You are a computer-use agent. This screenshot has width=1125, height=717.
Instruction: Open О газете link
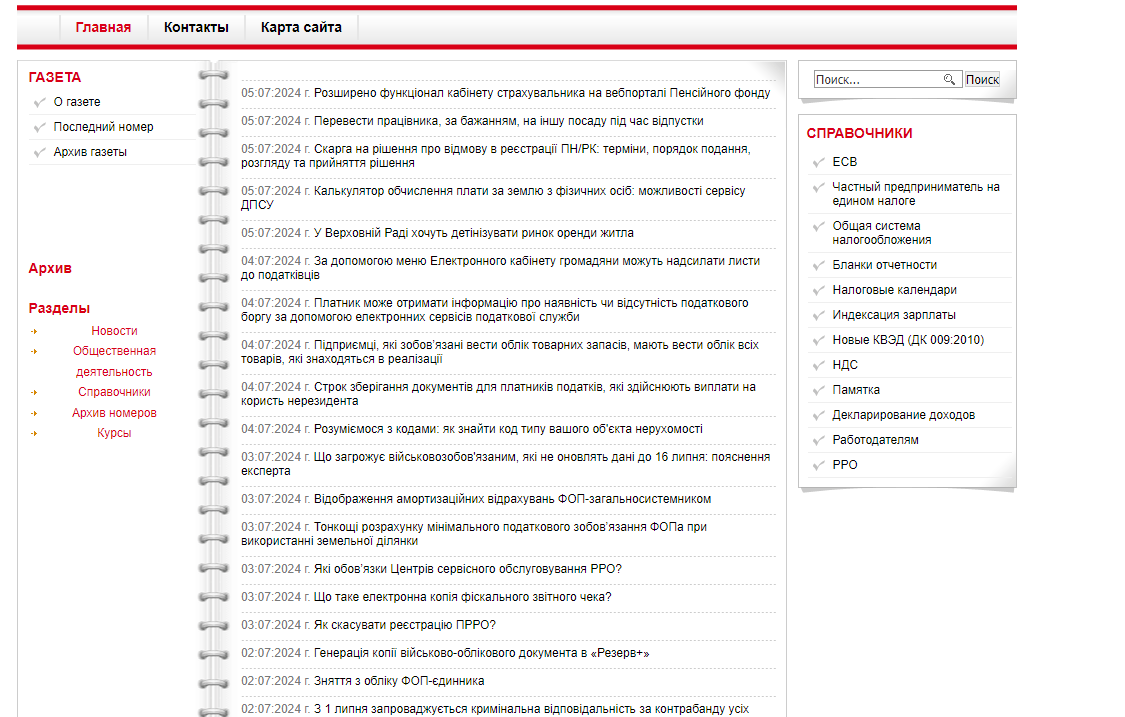pyautogui.click(x=77, y=102)
